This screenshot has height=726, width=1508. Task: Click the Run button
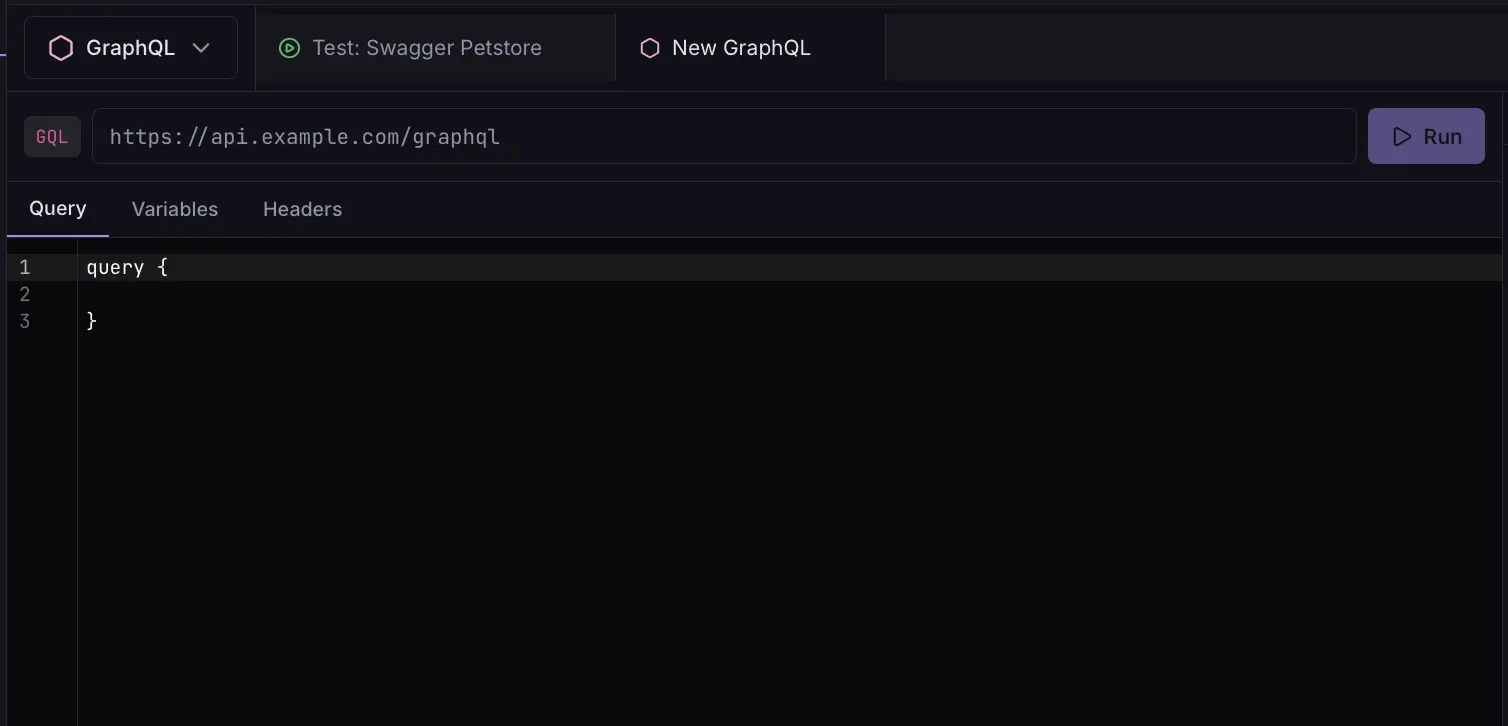coord(1426,136)
